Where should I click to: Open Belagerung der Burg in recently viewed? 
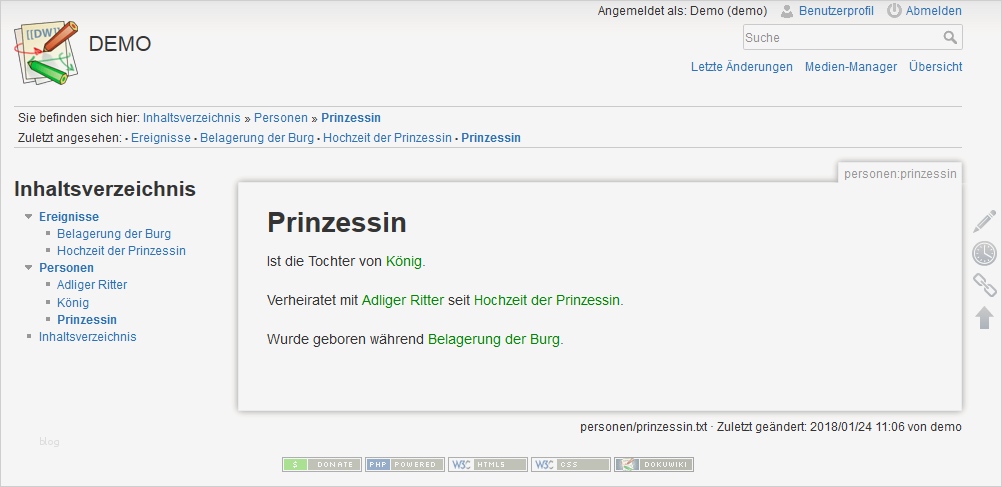257,137
